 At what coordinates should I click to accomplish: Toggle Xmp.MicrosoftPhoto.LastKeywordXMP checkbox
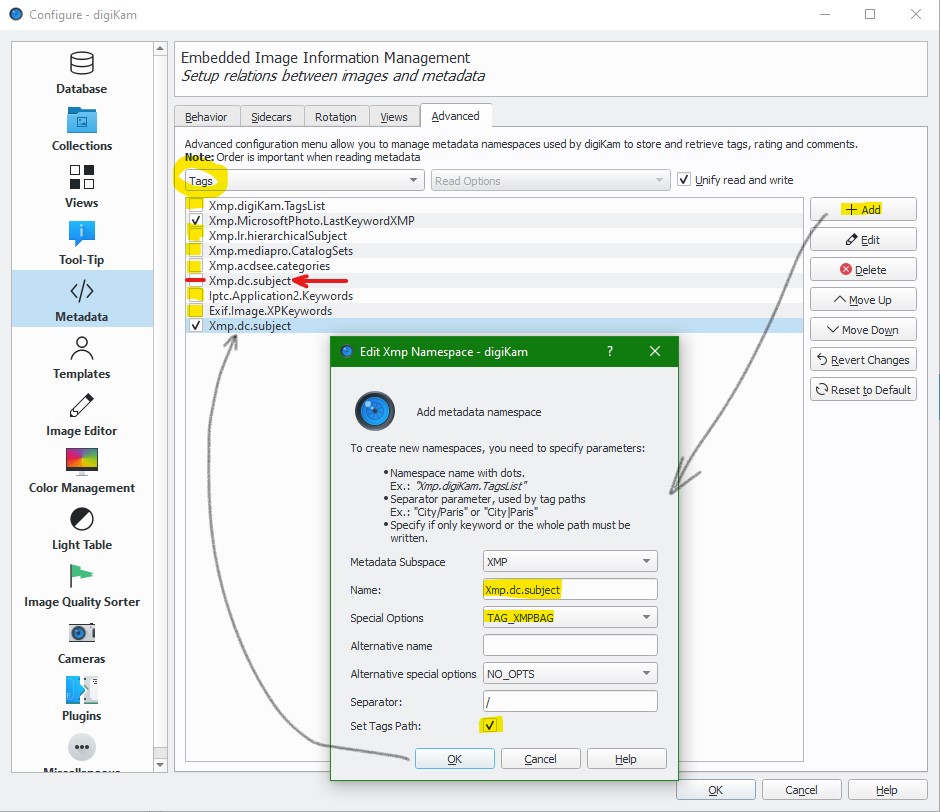coord(196,220)
